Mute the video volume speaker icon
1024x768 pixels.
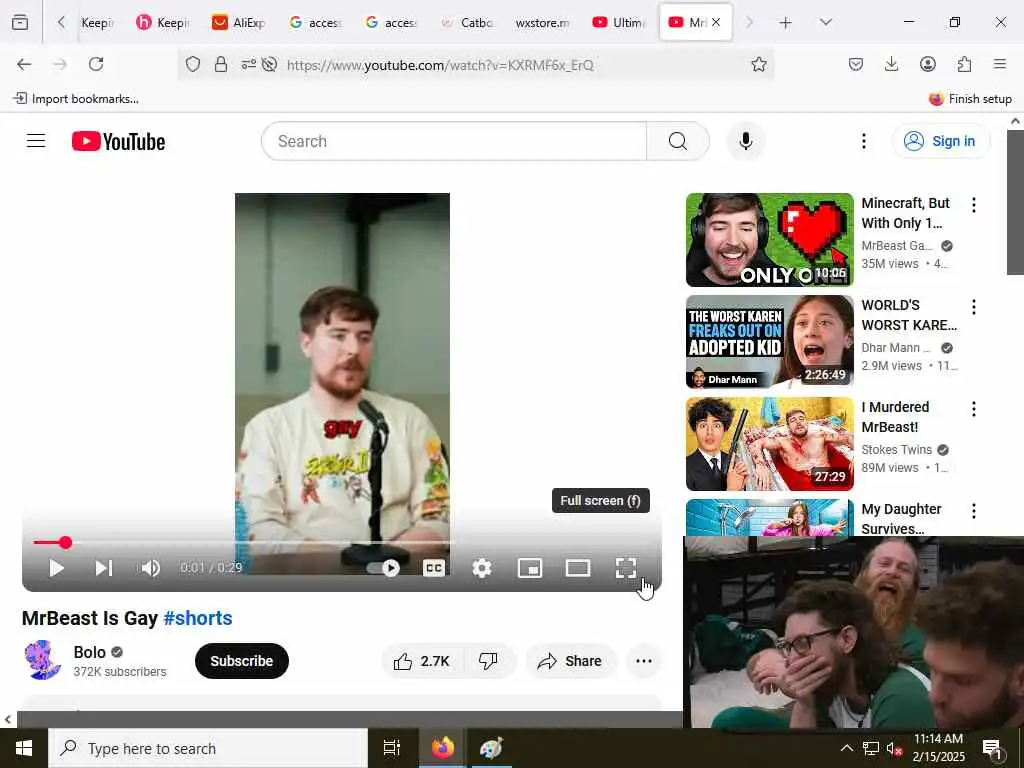[150, 568]
